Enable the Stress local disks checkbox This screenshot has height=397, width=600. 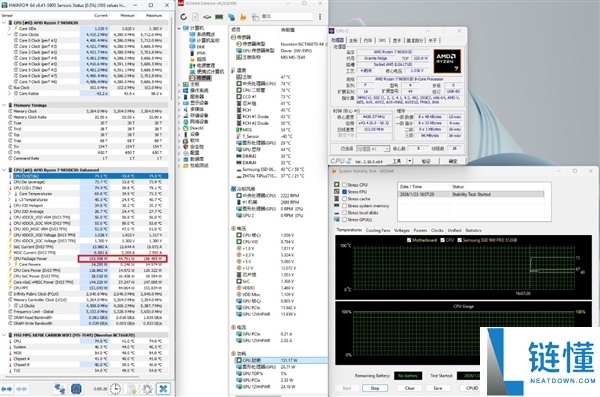[x=344, y=212]
